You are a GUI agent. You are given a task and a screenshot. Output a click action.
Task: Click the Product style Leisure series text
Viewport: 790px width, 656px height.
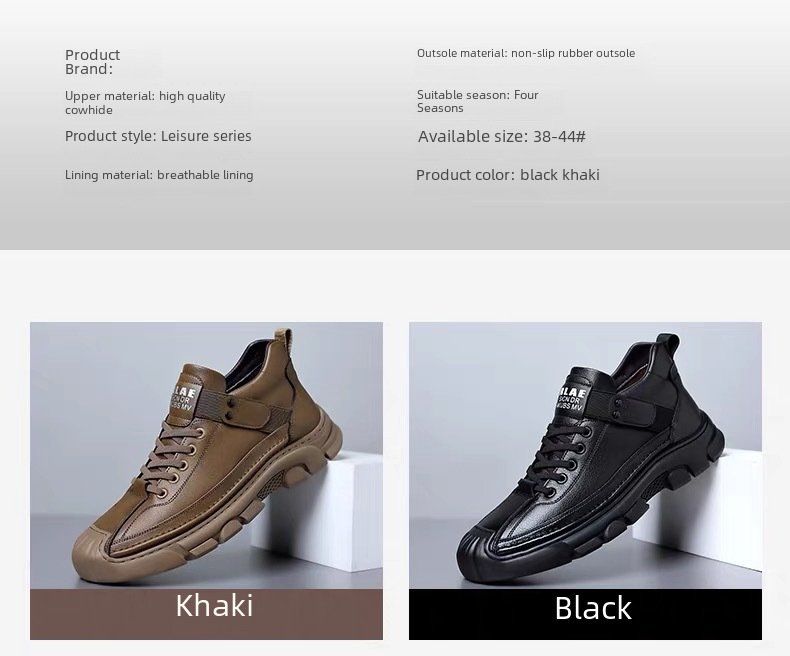point(158,136)
